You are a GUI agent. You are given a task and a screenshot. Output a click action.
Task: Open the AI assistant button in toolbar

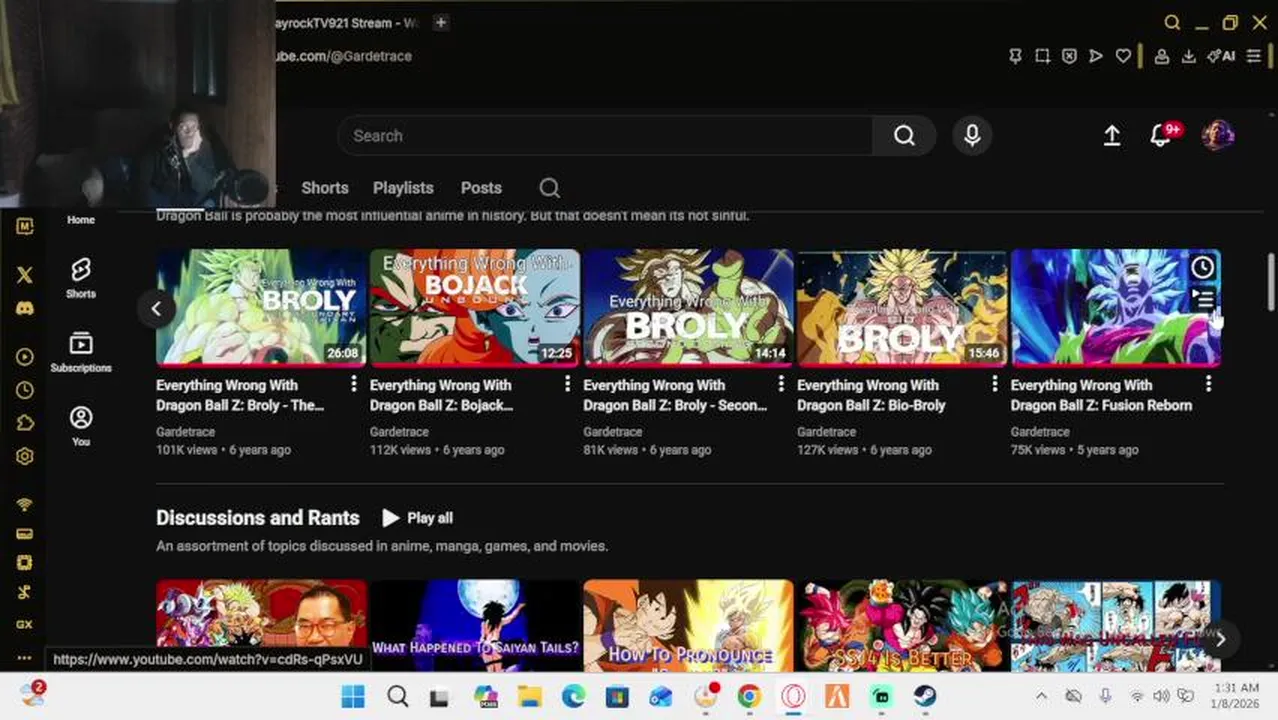pyautogui.click(x=1221, y=56)
